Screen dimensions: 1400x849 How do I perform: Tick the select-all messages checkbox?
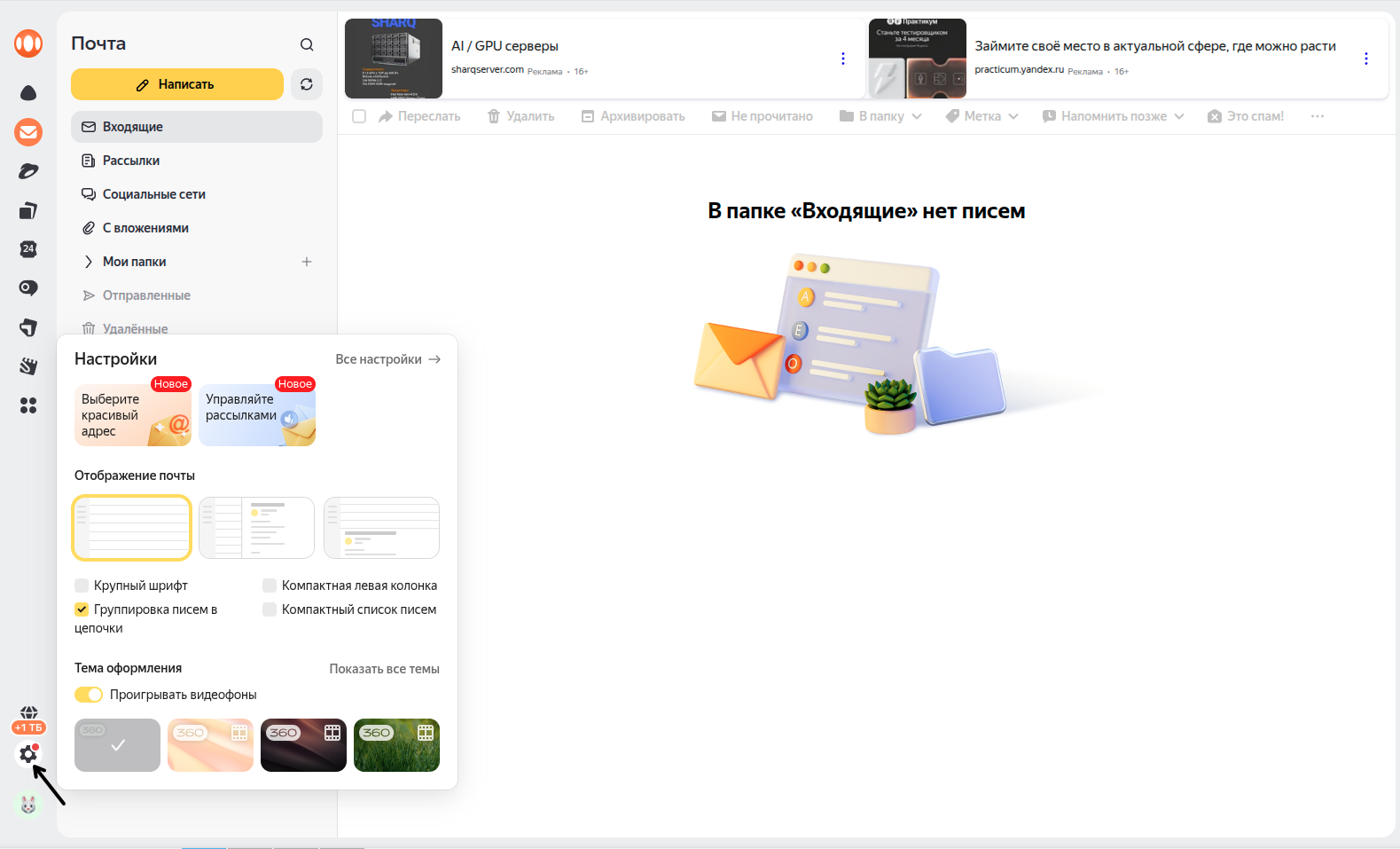pyautogui.click(x=359, y=116)
